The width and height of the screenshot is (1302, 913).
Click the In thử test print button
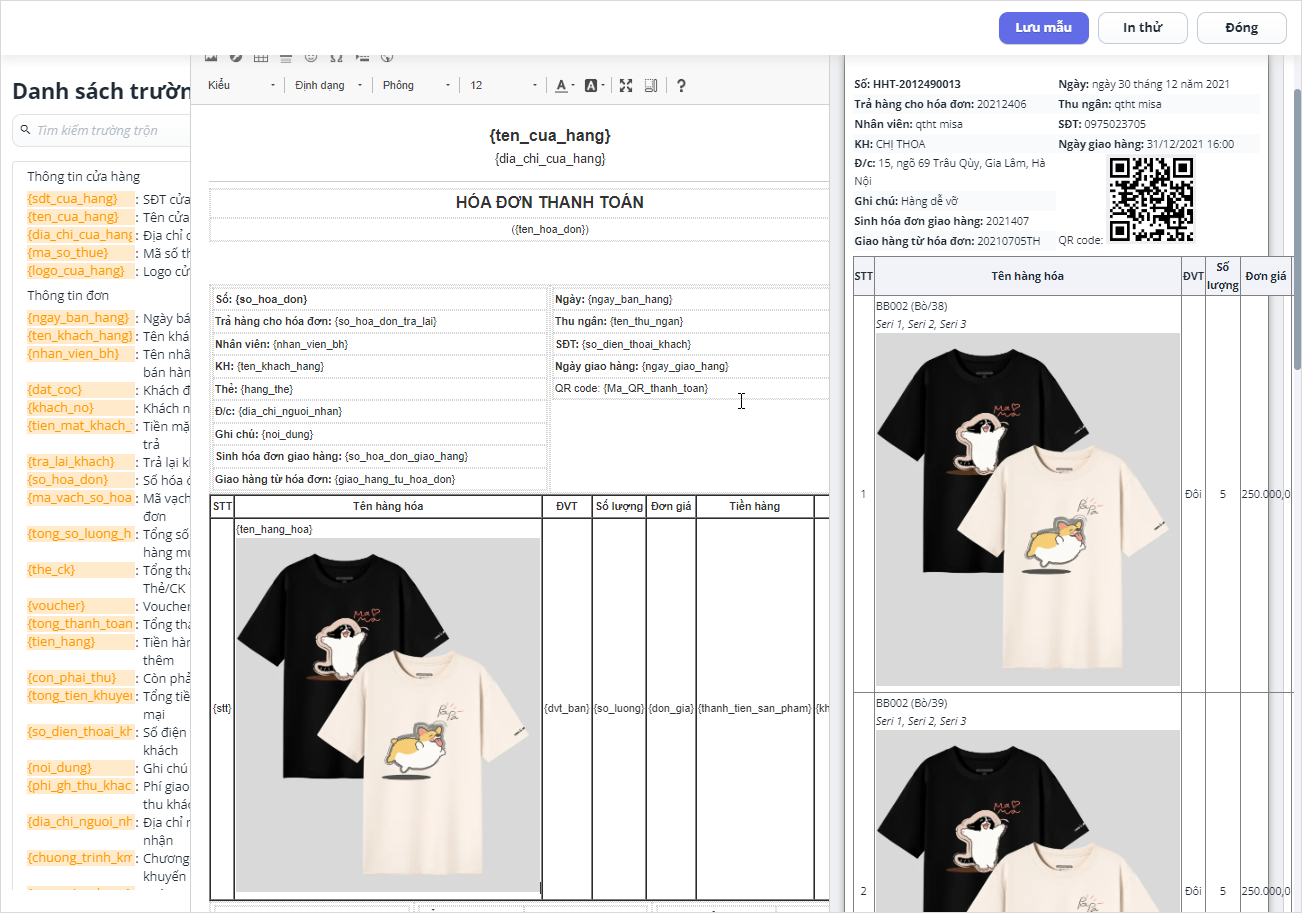tap(1142, 28)
